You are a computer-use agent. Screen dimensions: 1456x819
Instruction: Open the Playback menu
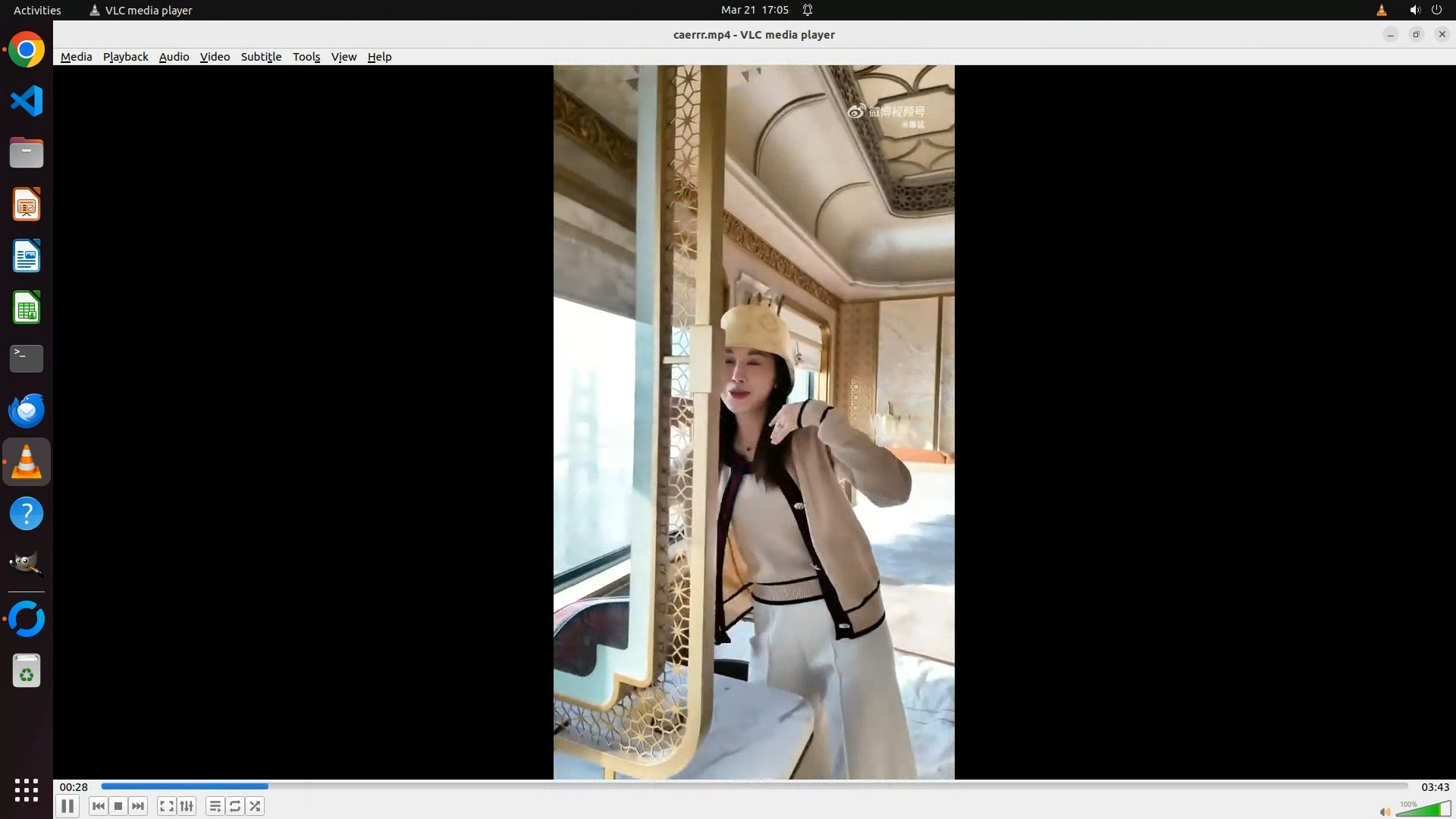pyautogui.click(x=125, y=57)
